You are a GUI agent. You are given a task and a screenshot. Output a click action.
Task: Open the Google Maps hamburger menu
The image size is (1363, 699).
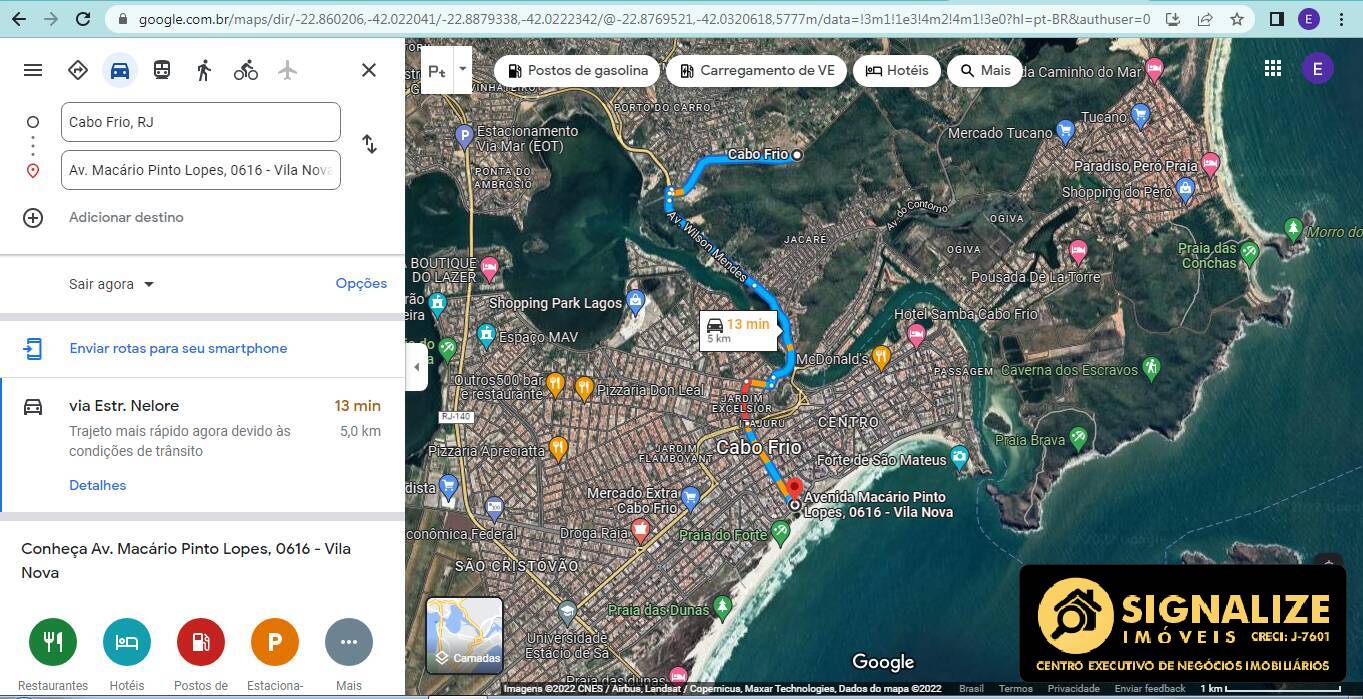click(x=33, y=70)
